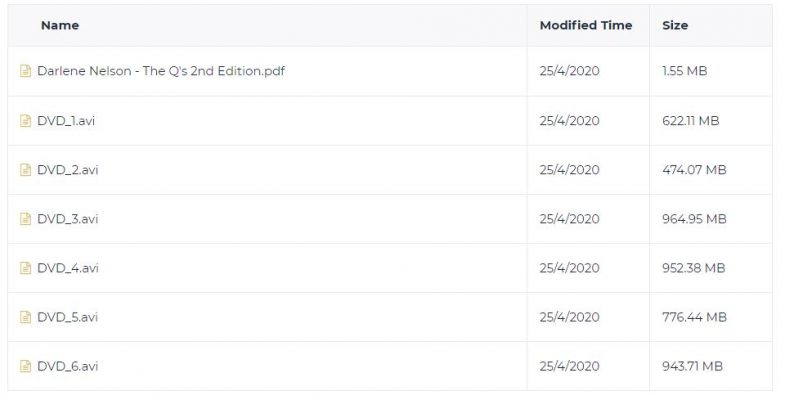The image size is (785, 400).
Task: Click the modified date of DVD_4.avi row
Action: pos(569,268)
